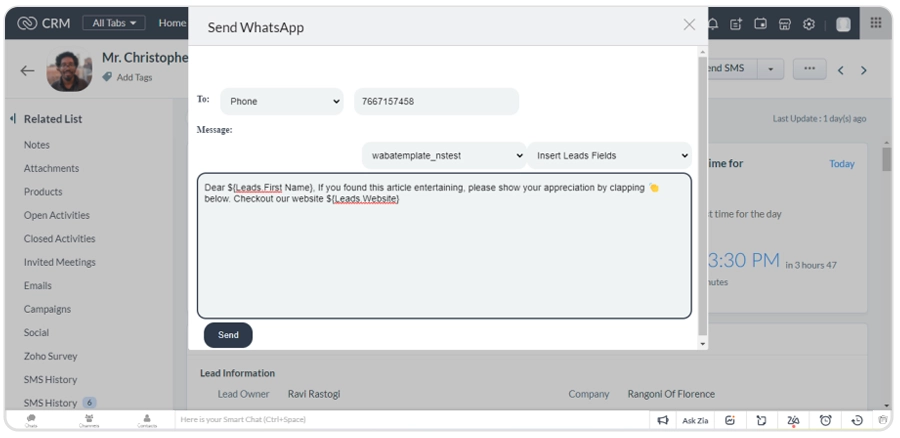Click the phone number input field
This screenshot has height=438, width=900.
(x=436, y=101)
